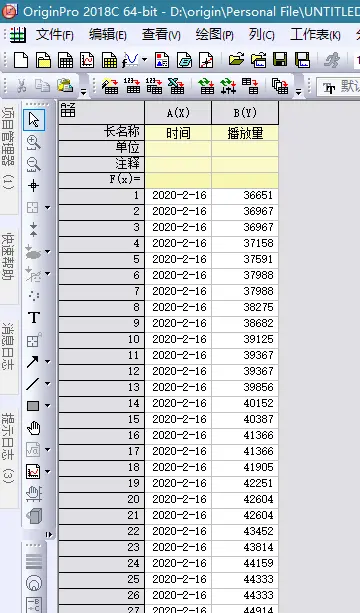The image size is (360, 613).
Task: Open the Rectangle tool dropdown options
Action: (48, 406)
